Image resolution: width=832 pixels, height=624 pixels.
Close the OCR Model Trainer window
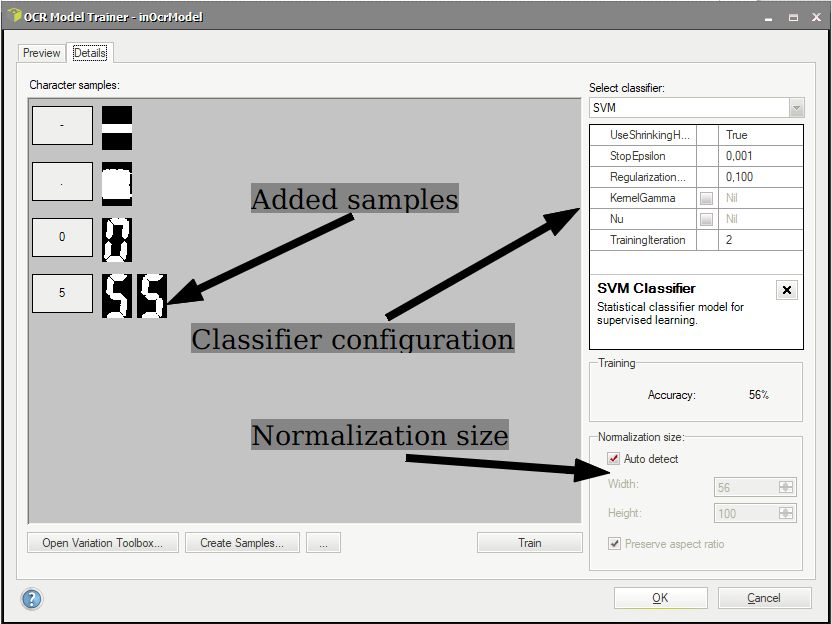[x=817, y=18]
